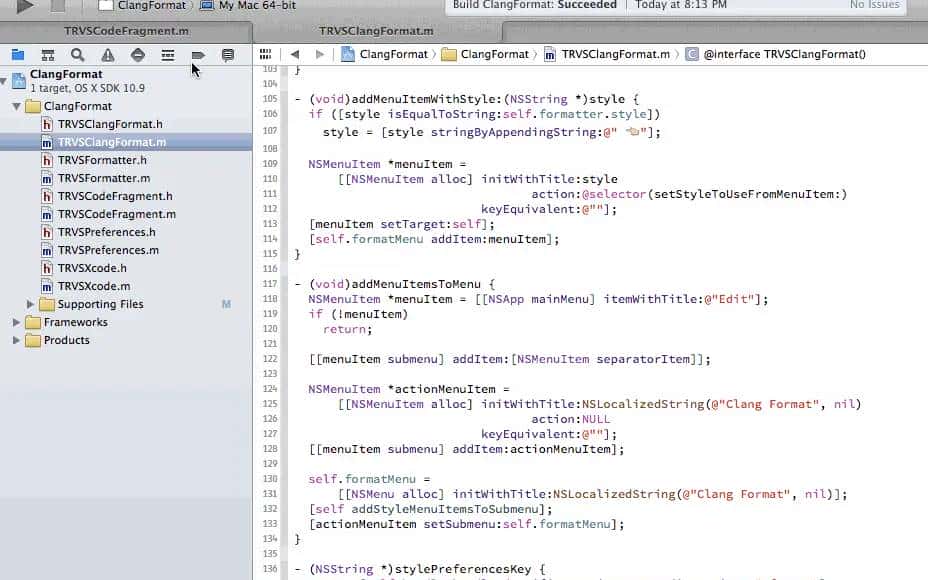Show the Issue navigator warning icon
Screen dimensions: 928x580
(x=107, y=55)
